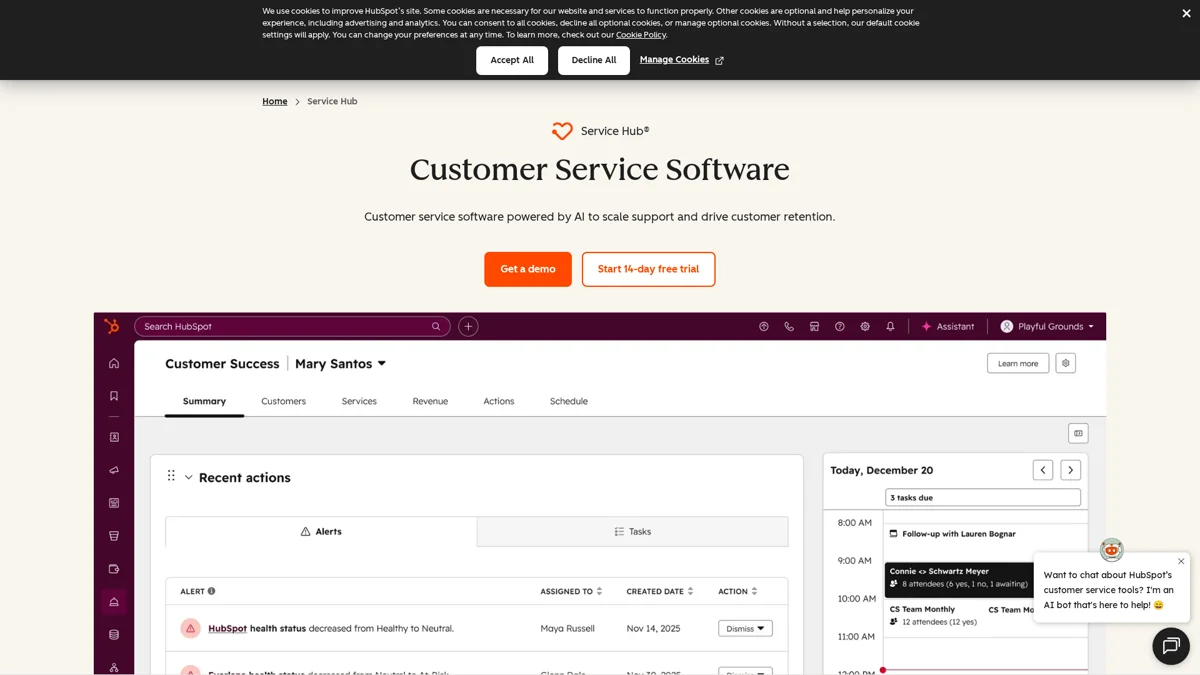Open the notifications bell icon
The image size is (1200, 675).
pos(890,327)
